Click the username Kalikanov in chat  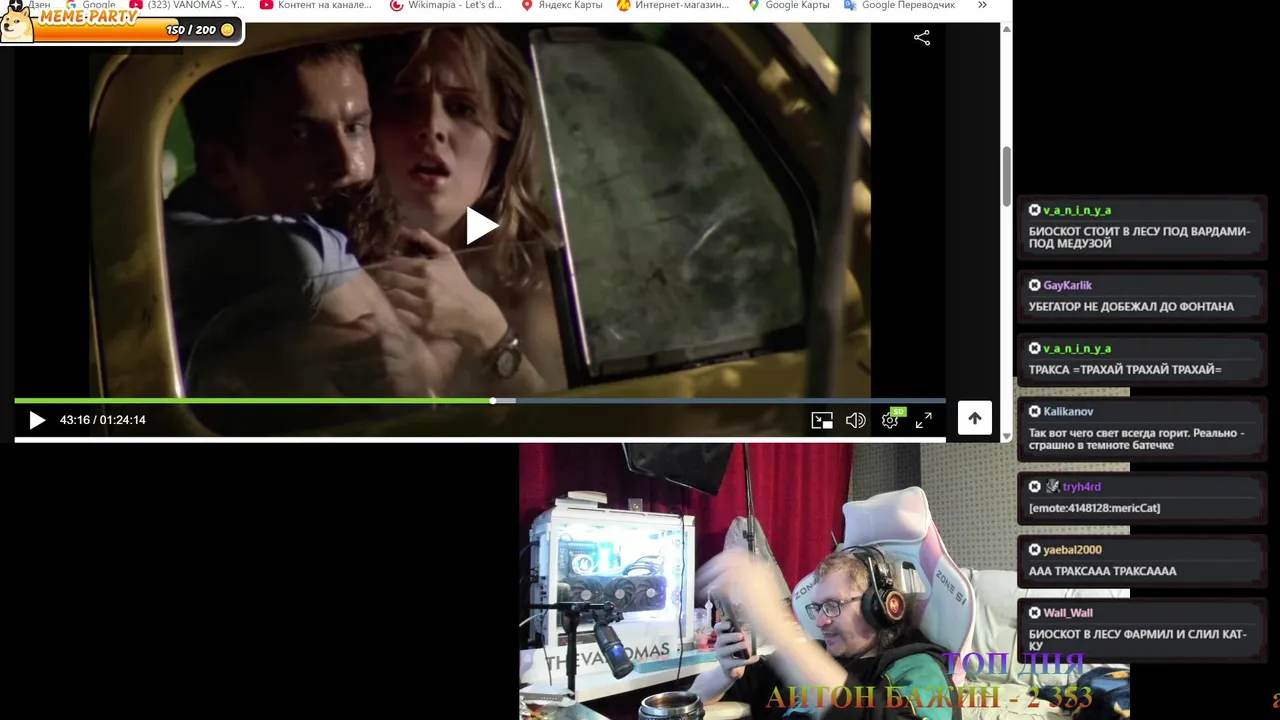click(1068, 411)
